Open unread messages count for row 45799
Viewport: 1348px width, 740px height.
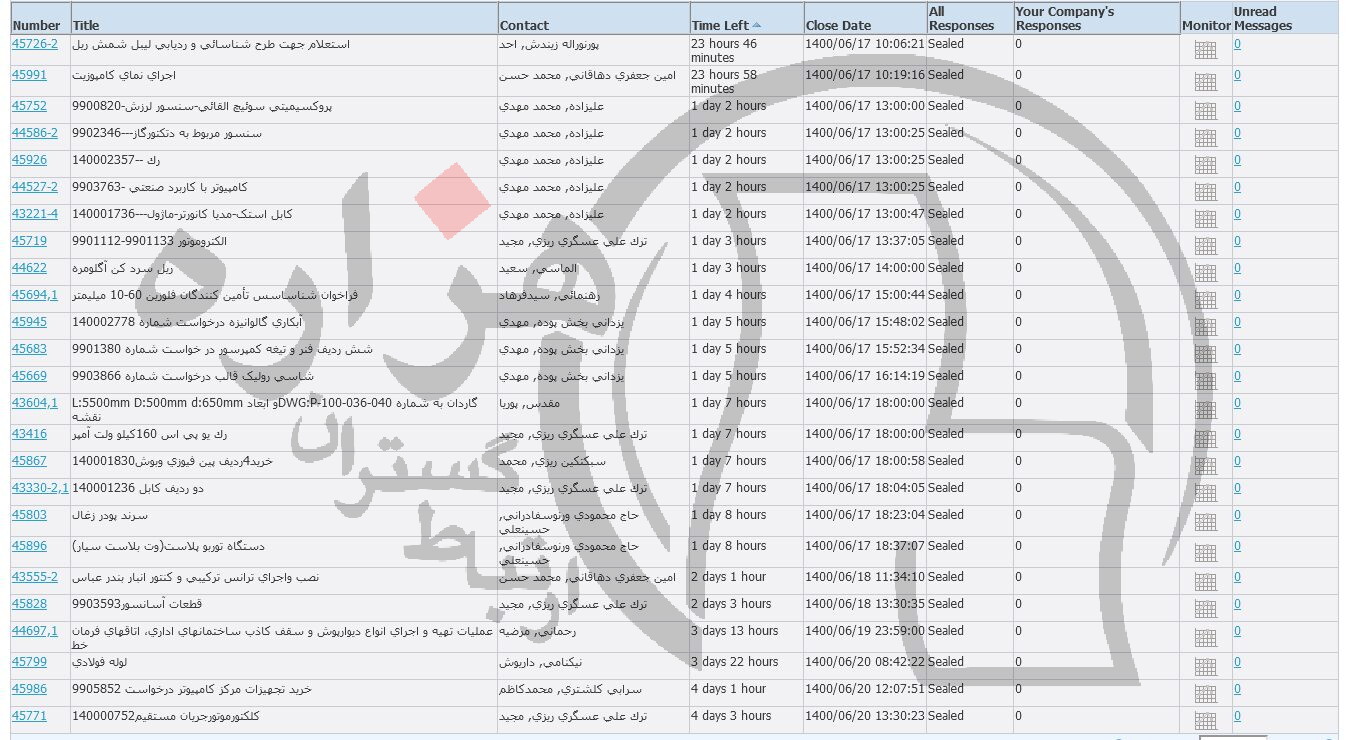click(1237, 662)
